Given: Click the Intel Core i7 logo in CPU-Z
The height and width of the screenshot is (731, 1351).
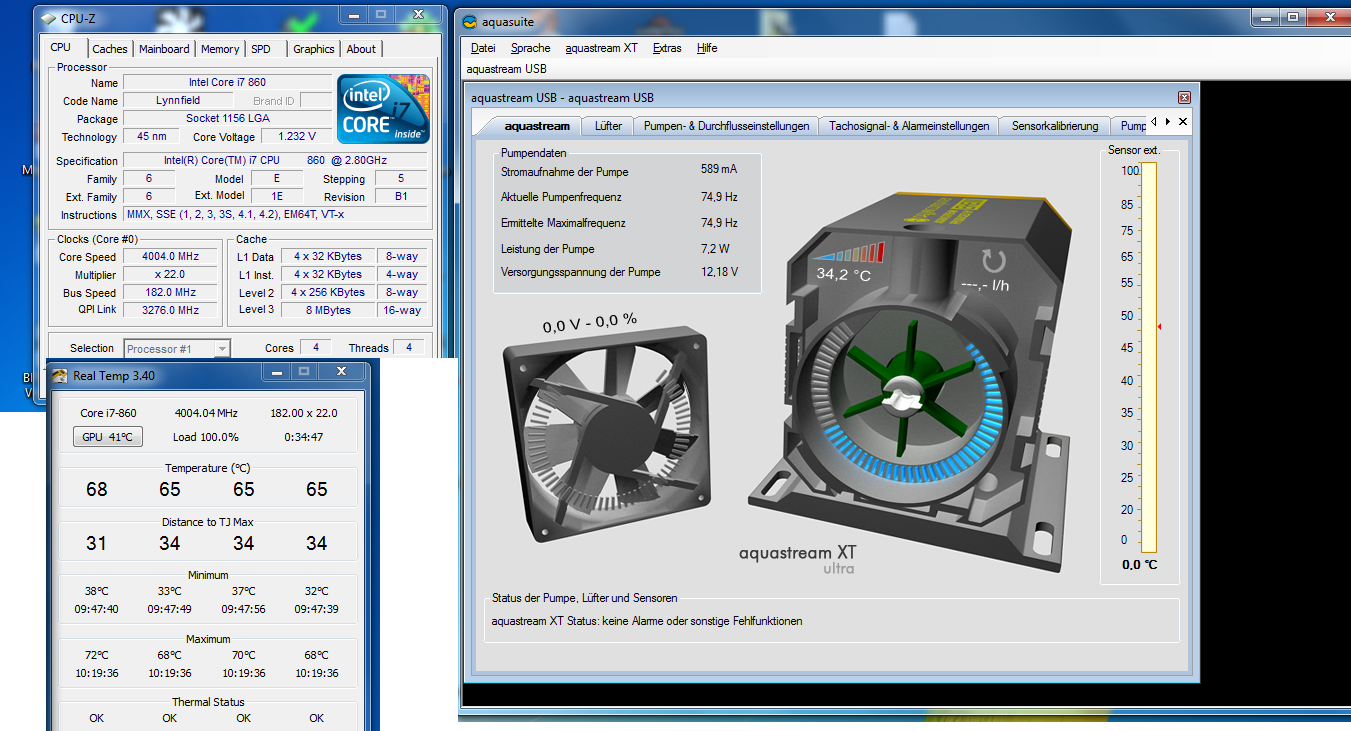Looking at the screenshot, I should [384, 108].
